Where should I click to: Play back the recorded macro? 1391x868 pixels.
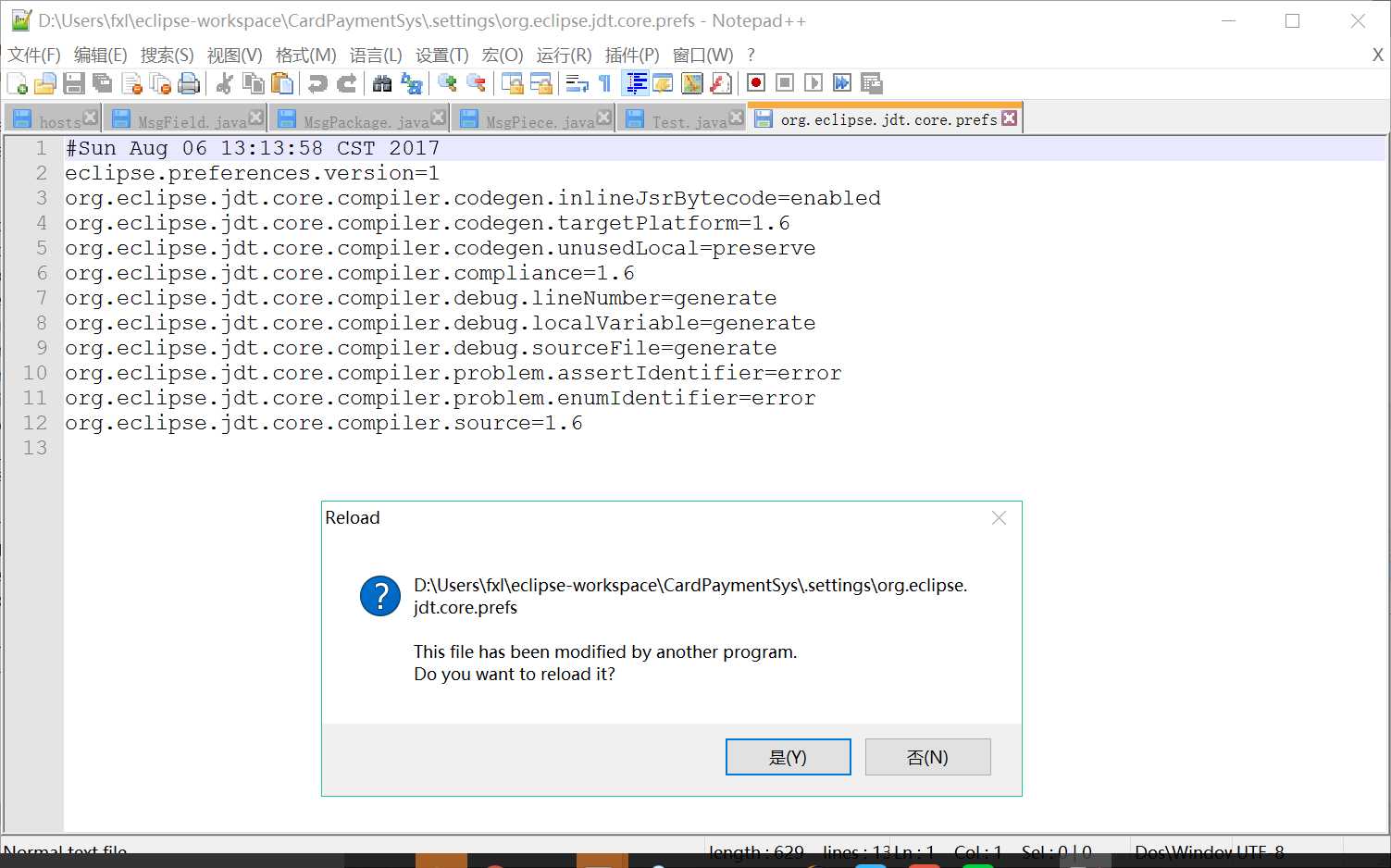[813, 83]
